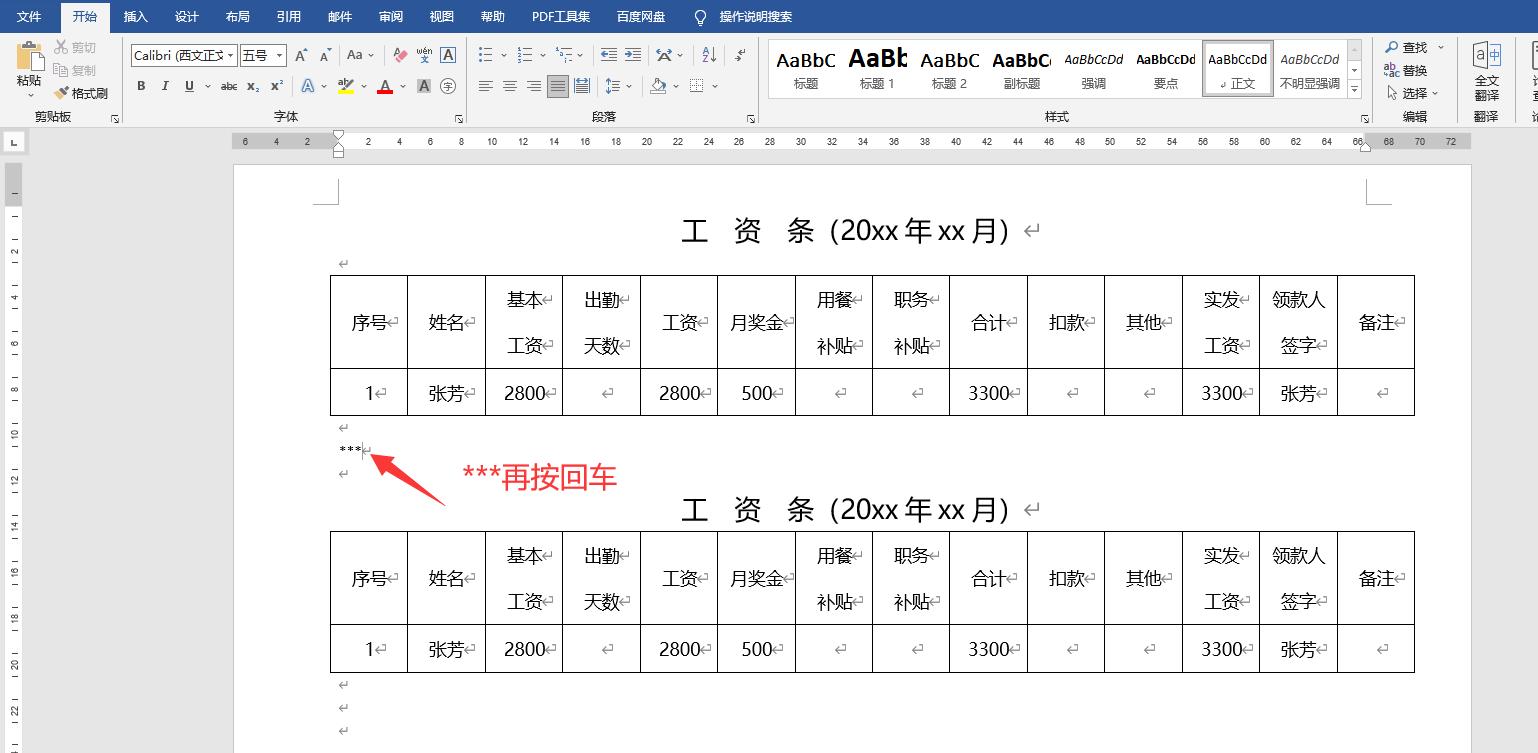Screen dimensions: 1538x753
Task: Click the Show/Hide paragraph marks icon
Action: click(x=738, y=55)
